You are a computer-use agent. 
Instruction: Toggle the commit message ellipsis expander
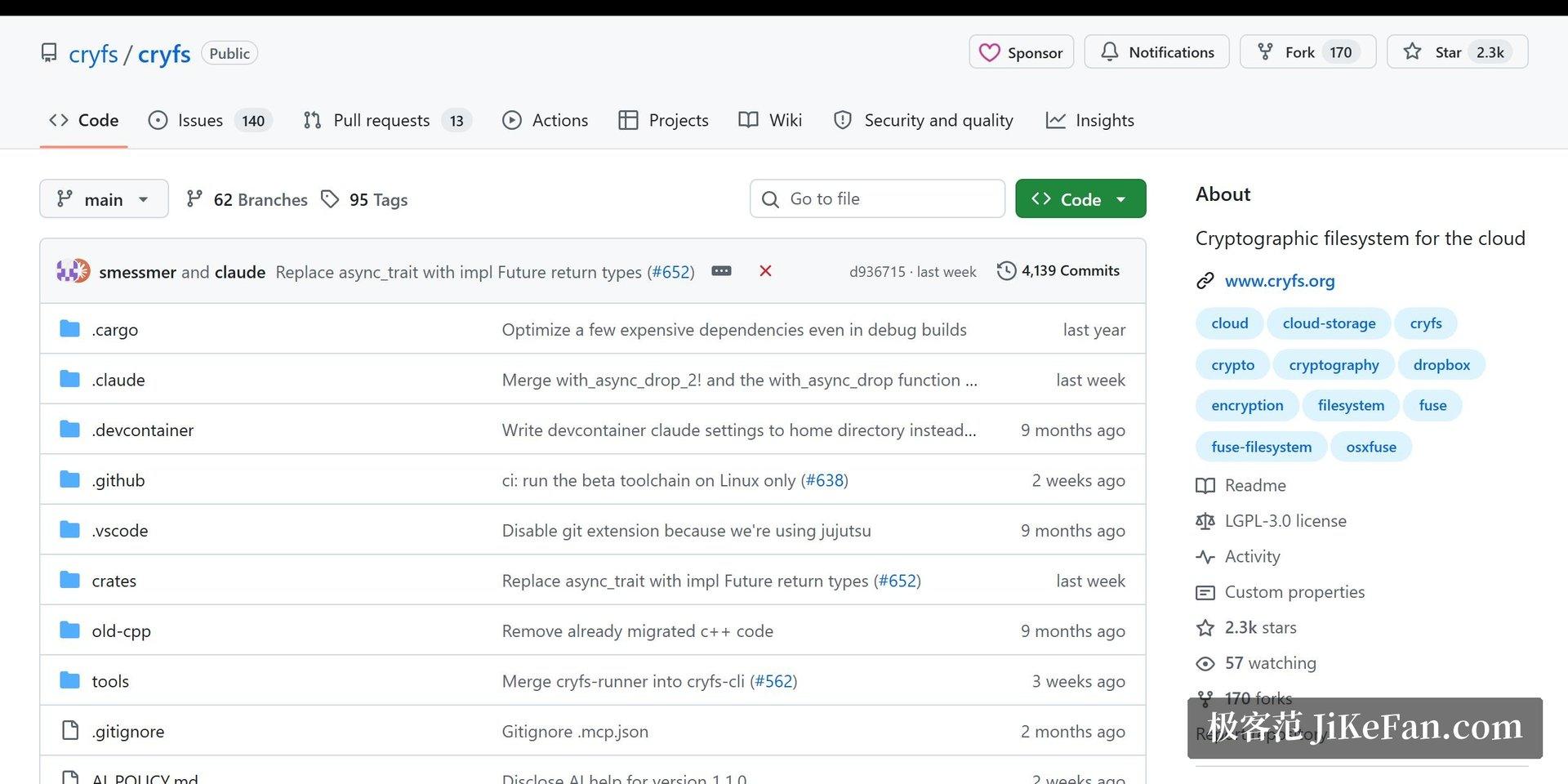[721, 271]
